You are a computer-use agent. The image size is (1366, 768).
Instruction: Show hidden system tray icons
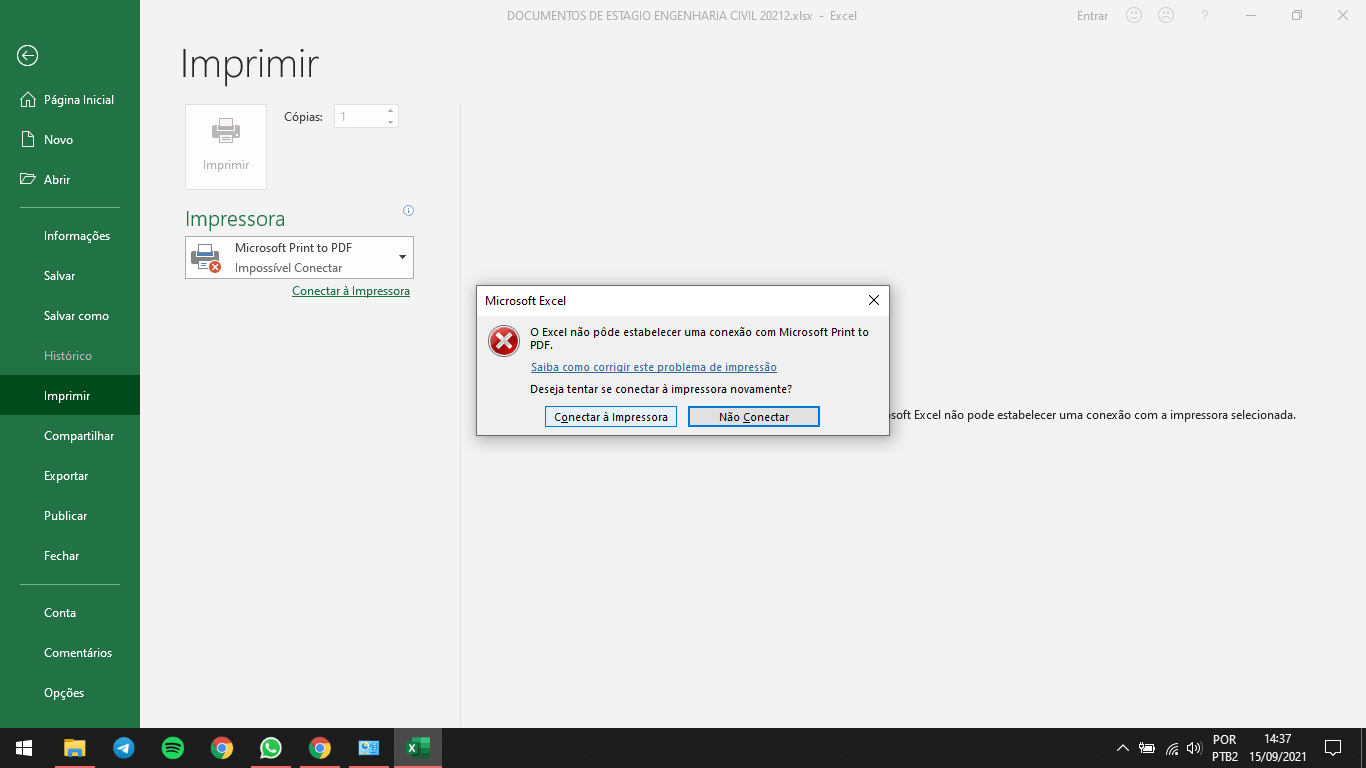[1122, 748]
